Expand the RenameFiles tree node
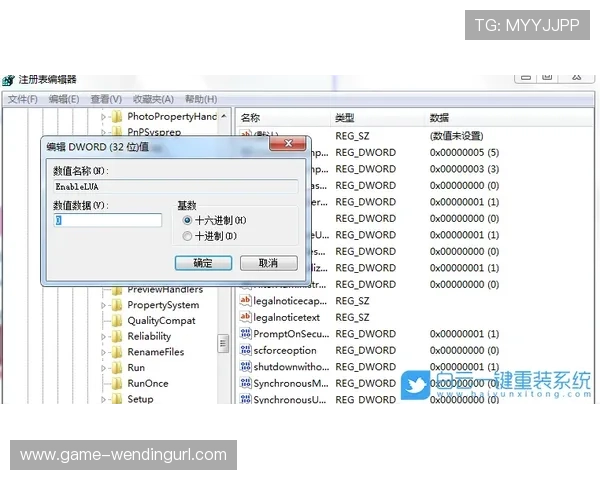This screenshot has height=480, width=600. 103,353
